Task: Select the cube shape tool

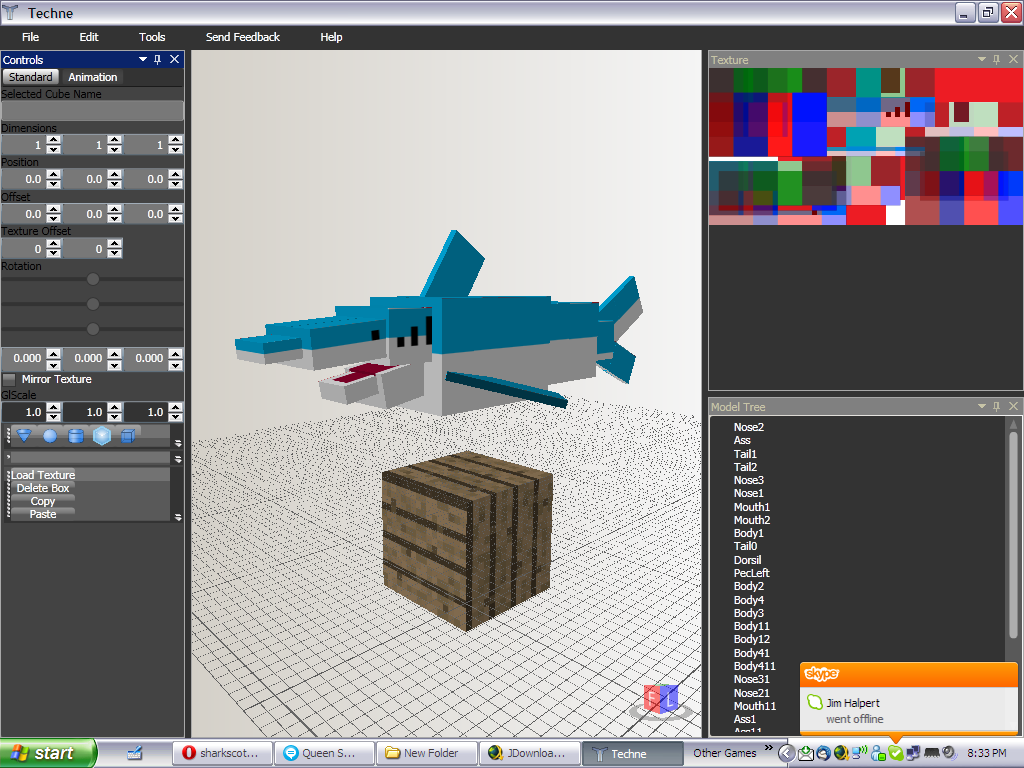Action: click(128, 434)
